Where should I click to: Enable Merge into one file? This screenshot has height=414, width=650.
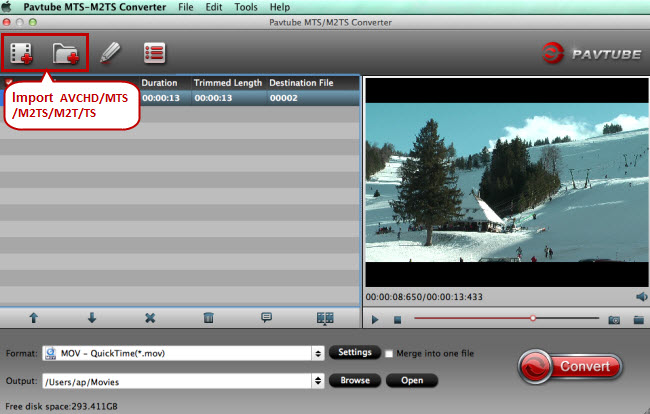(389, 353)
